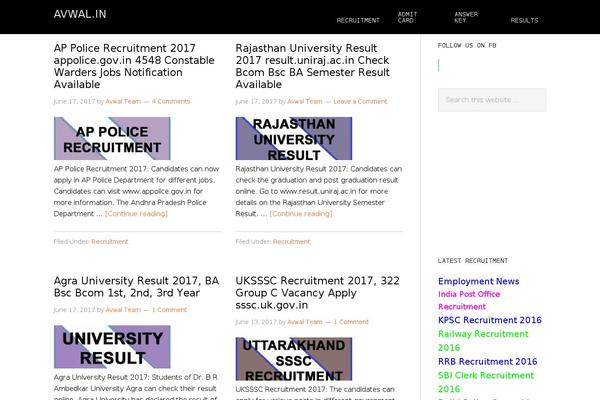Select the Latest Recruitment heading text
600x400 pixels.
[x=473, y=261]
